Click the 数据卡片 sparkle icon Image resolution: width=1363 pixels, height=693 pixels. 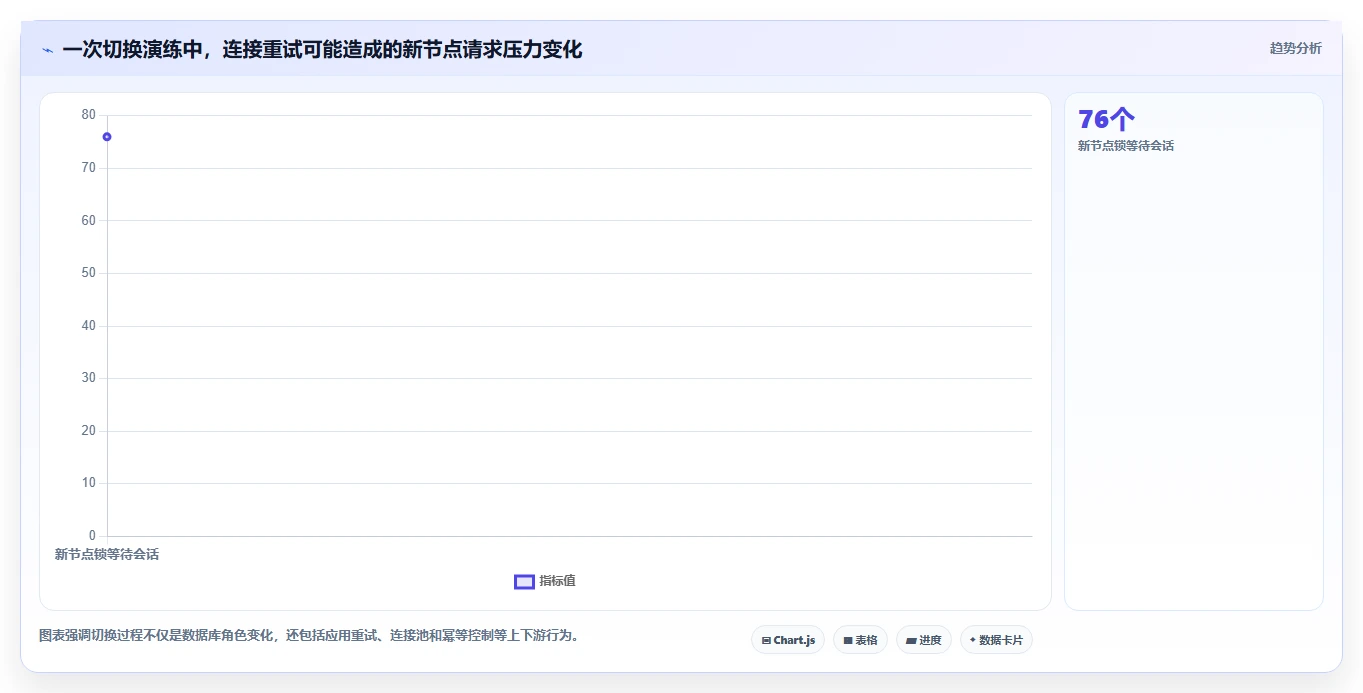(x=973, y=640)
